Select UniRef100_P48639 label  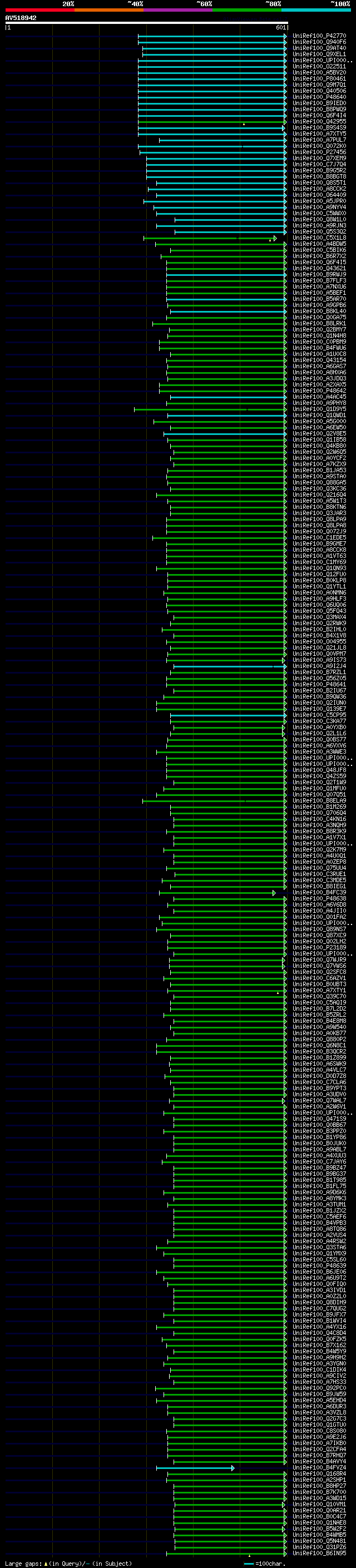319,1265
